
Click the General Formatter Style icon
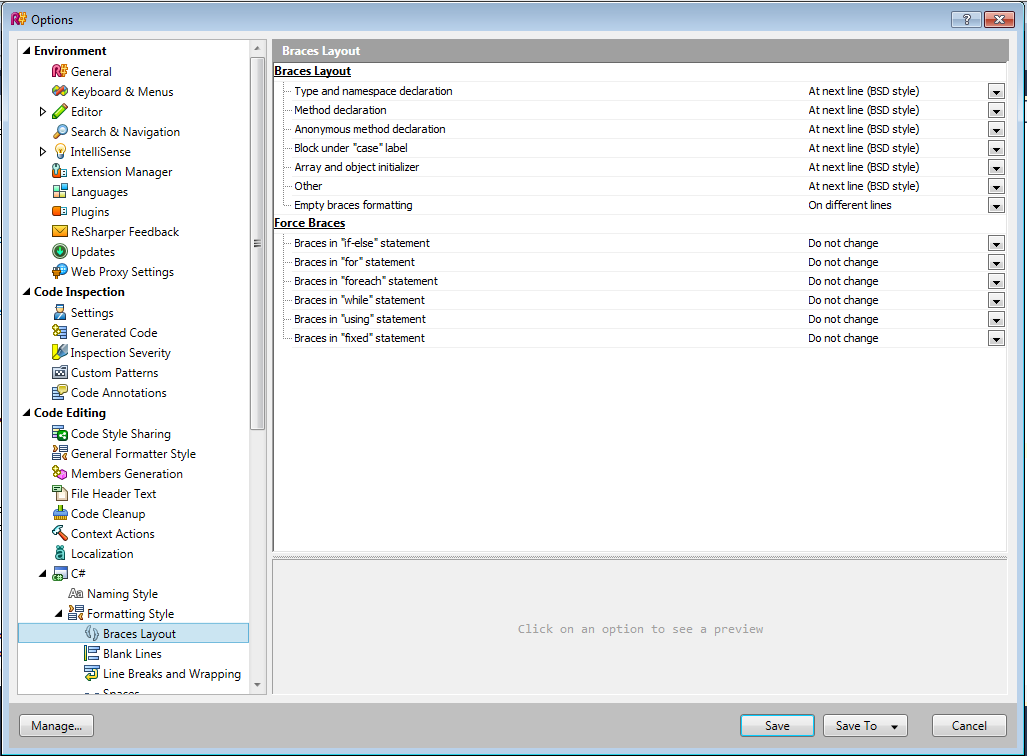coord(60,453)
